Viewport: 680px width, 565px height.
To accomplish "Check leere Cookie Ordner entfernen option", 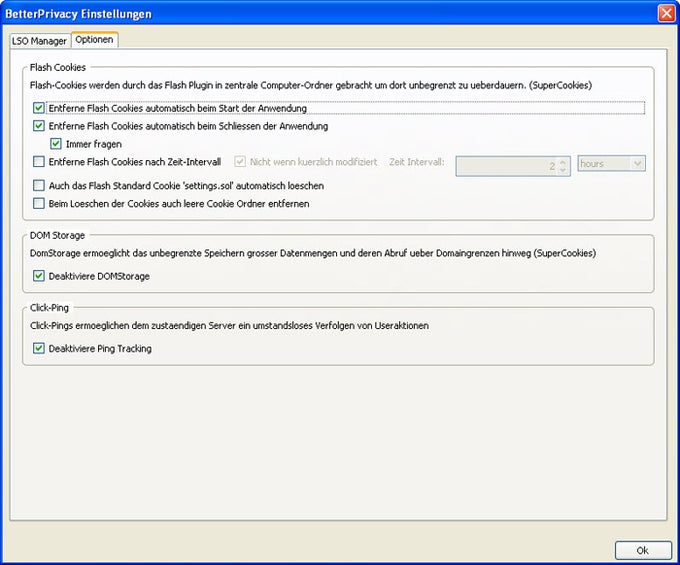I will [39, 203].
